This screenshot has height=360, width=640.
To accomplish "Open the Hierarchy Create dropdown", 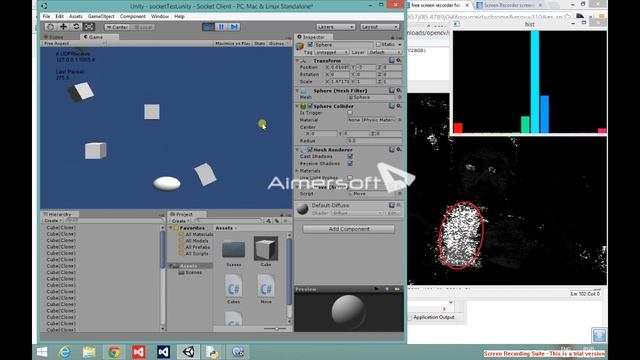I will coord(52,220).
